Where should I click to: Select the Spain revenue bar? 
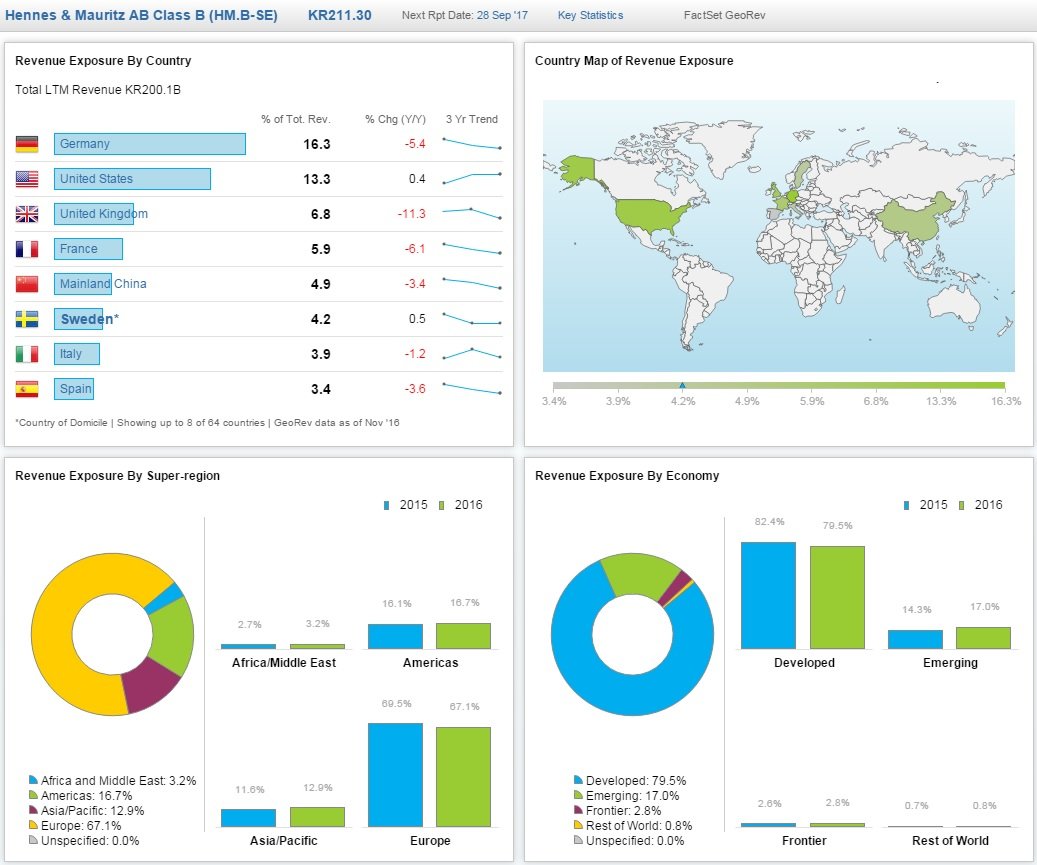coord(74,389)
